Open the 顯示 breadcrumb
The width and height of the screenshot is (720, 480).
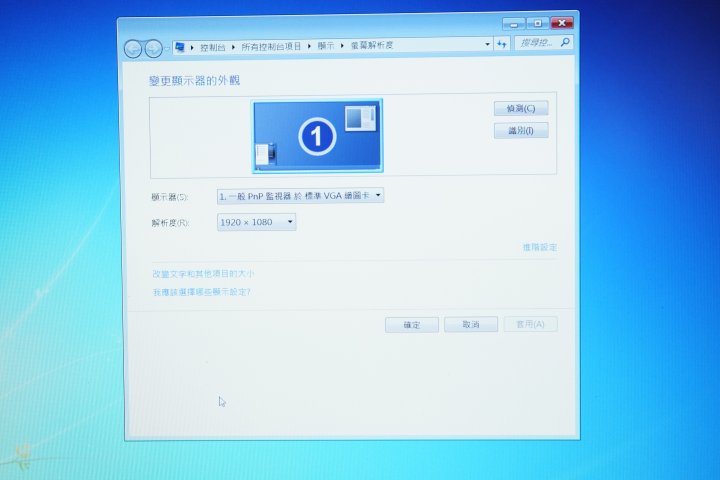(326, 46)
